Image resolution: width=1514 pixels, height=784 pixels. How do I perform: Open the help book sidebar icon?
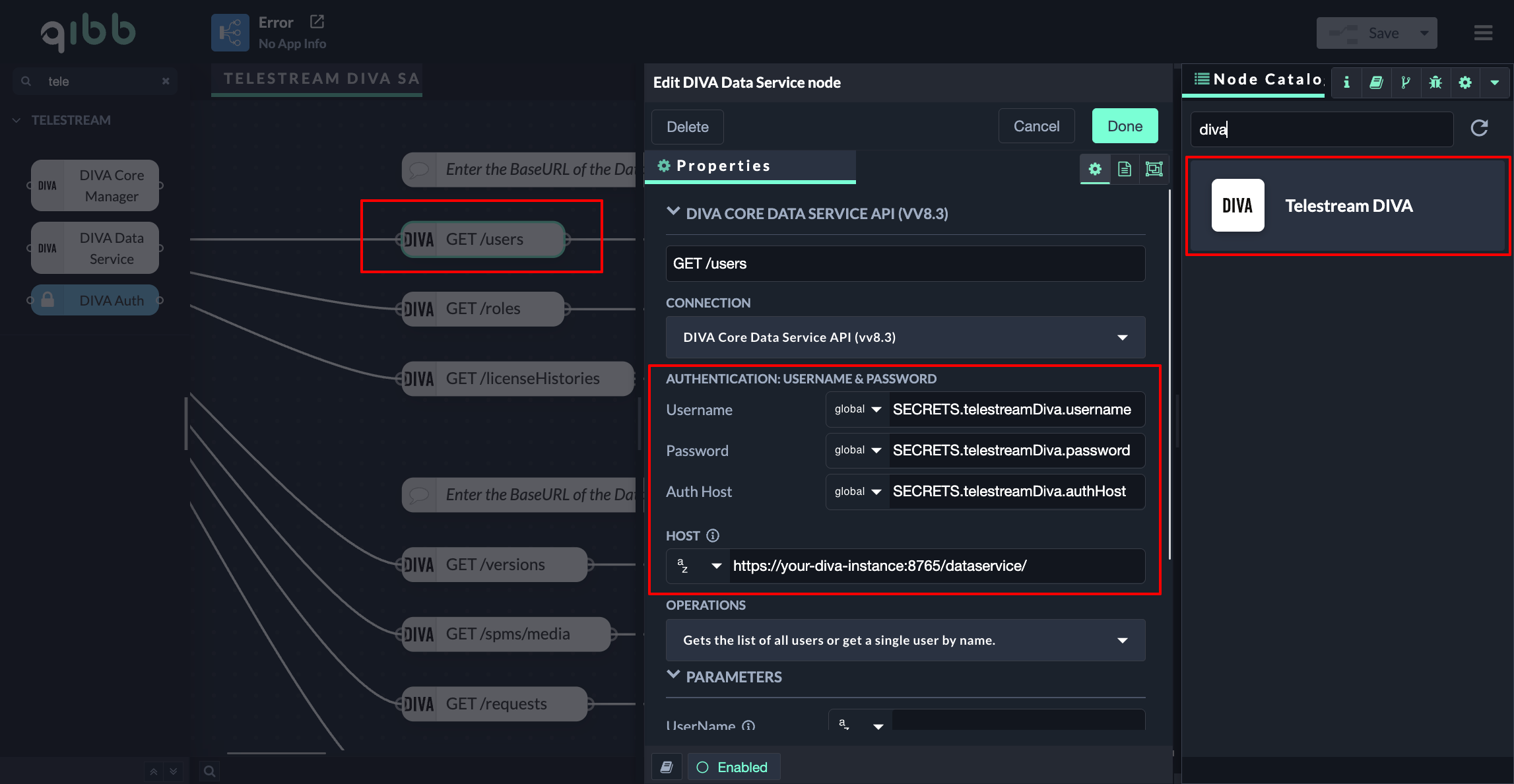coord(1376,82)
